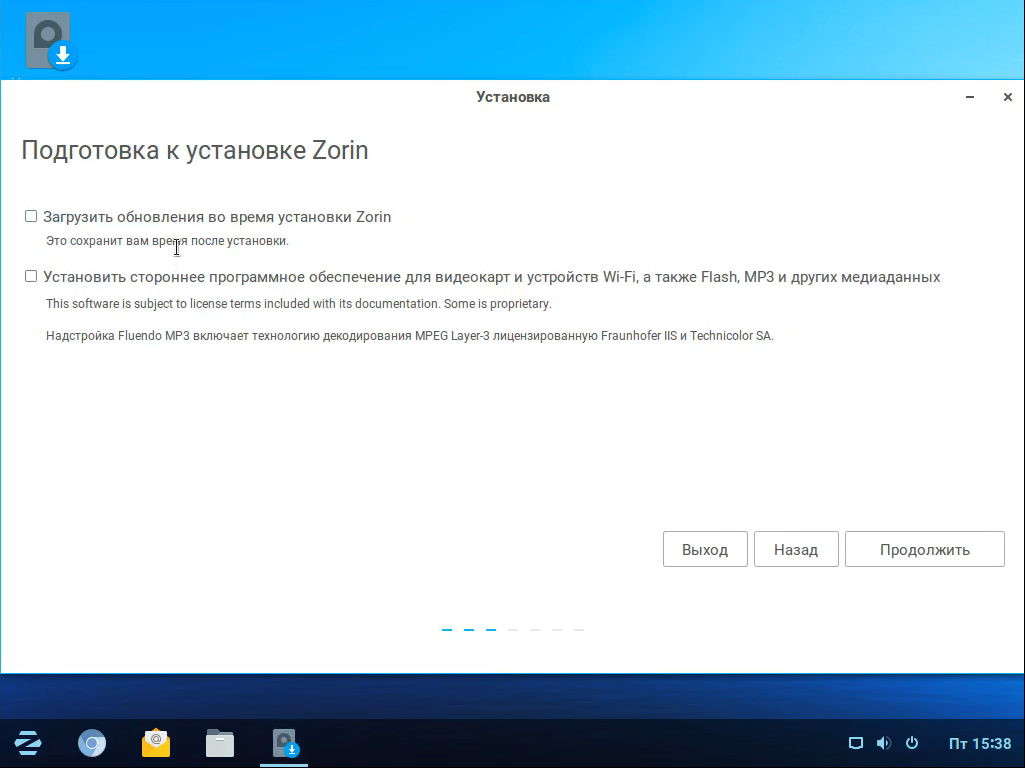
Task: Click the display icon in the system tray
Action: click(855, 743)
